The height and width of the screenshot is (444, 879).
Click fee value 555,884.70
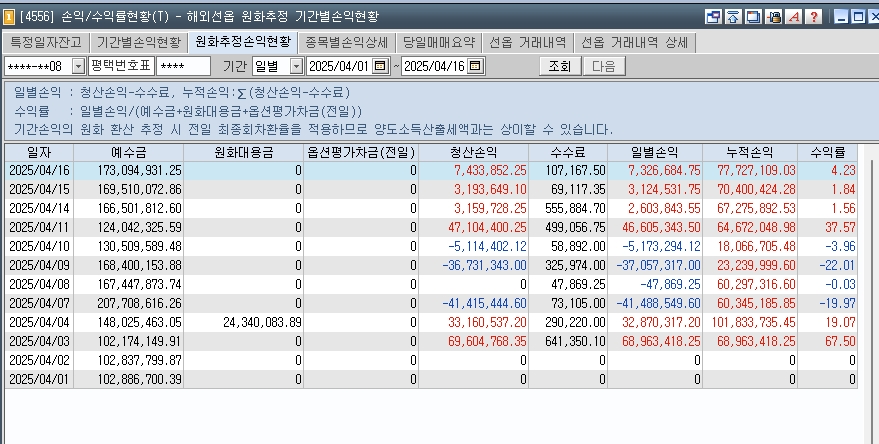575,209
